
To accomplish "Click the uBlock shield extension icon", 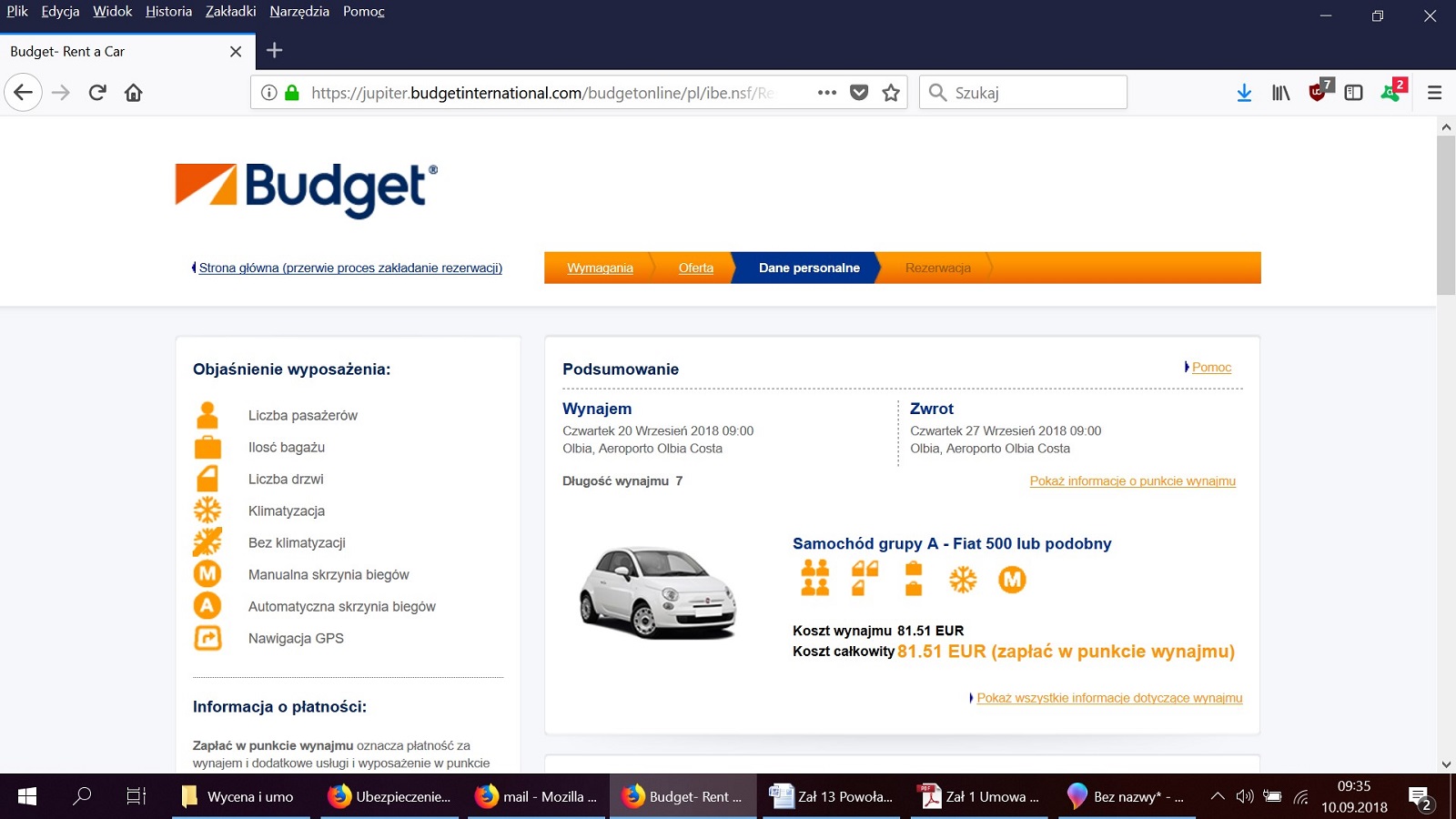I will (1319, 91).
